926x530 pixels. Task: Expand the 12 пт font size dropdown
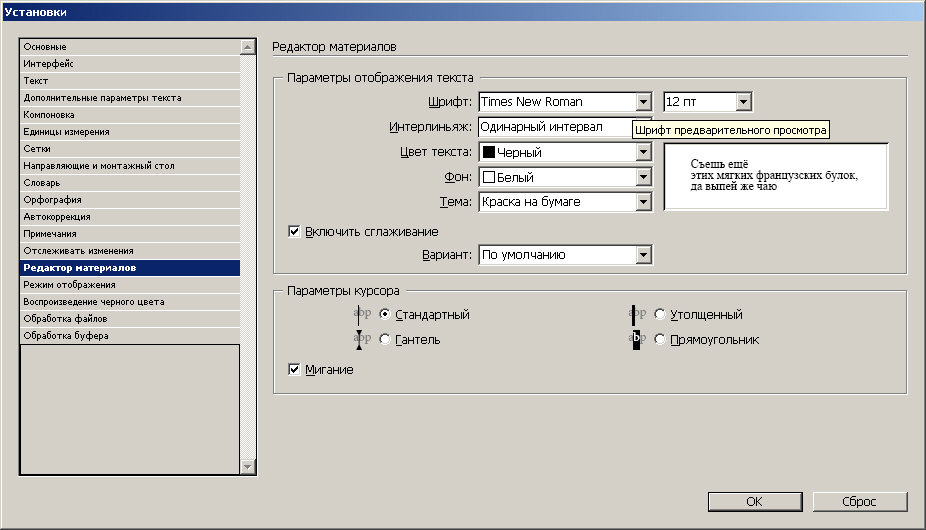coord(742,102)
